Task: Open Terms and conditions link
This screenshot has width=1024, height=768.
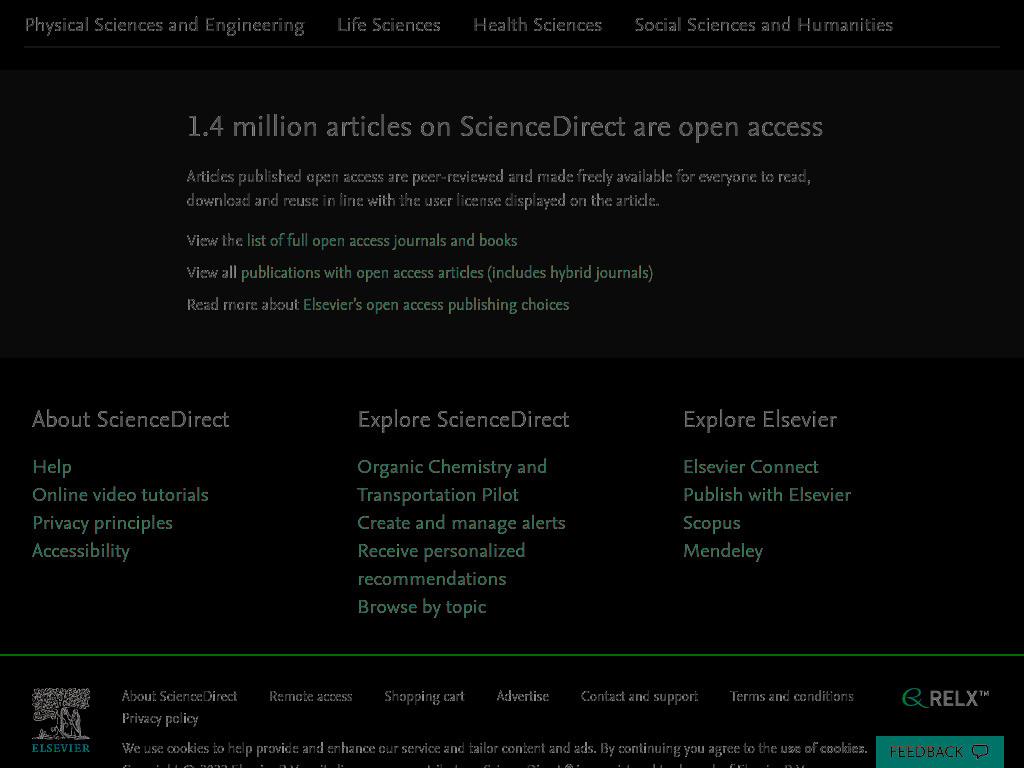Action: tap(792, 696)
